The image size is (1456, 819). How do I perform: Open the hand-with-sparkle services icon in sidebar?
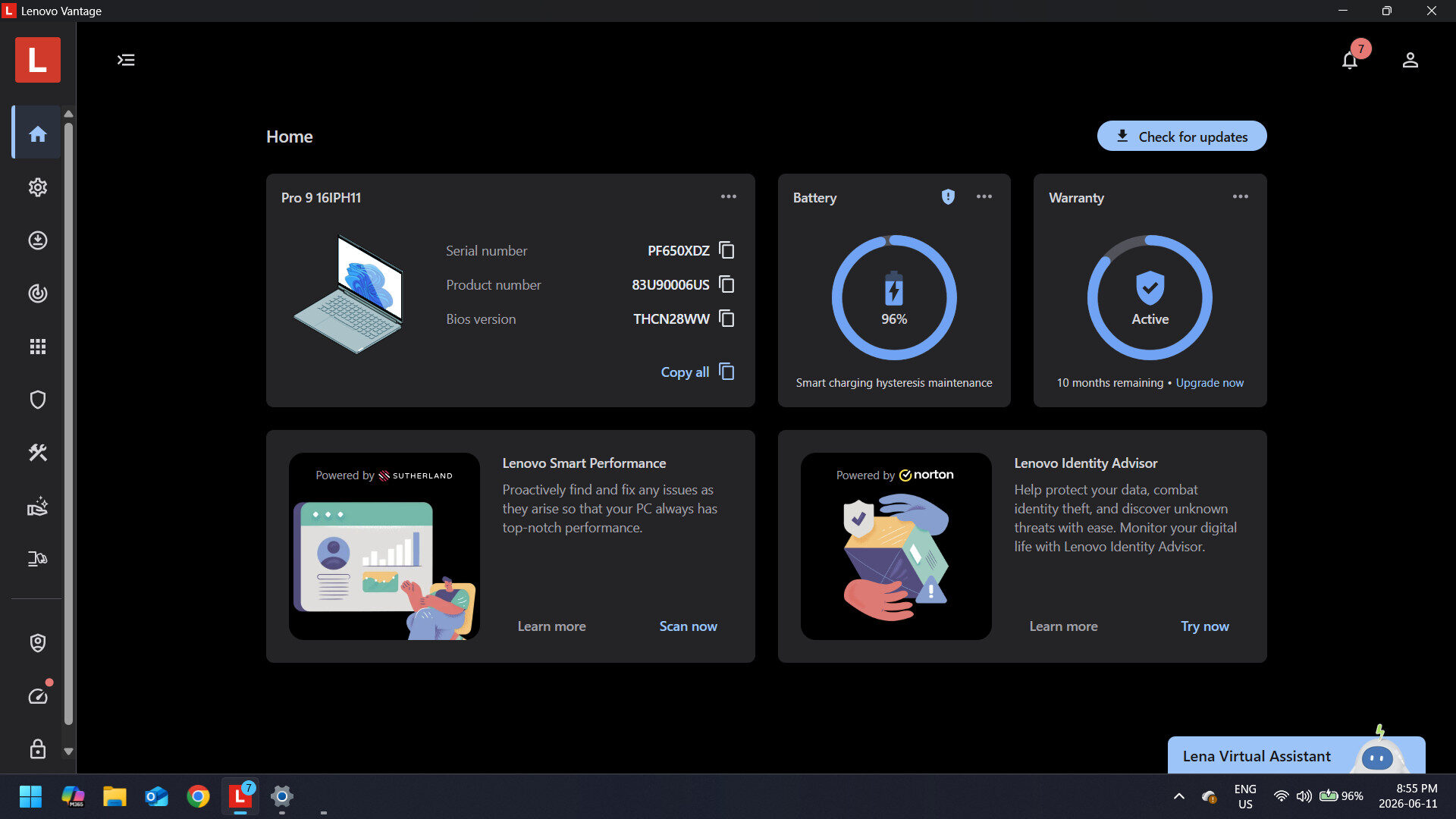tap(37, 506)
